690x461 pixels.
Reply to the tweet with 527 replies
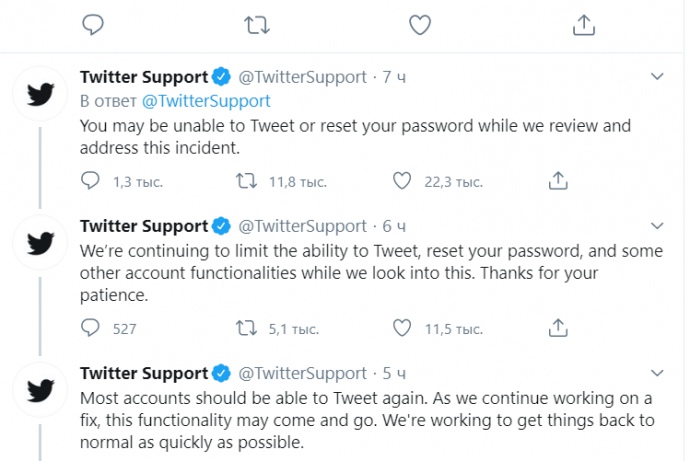pos(91,328)
